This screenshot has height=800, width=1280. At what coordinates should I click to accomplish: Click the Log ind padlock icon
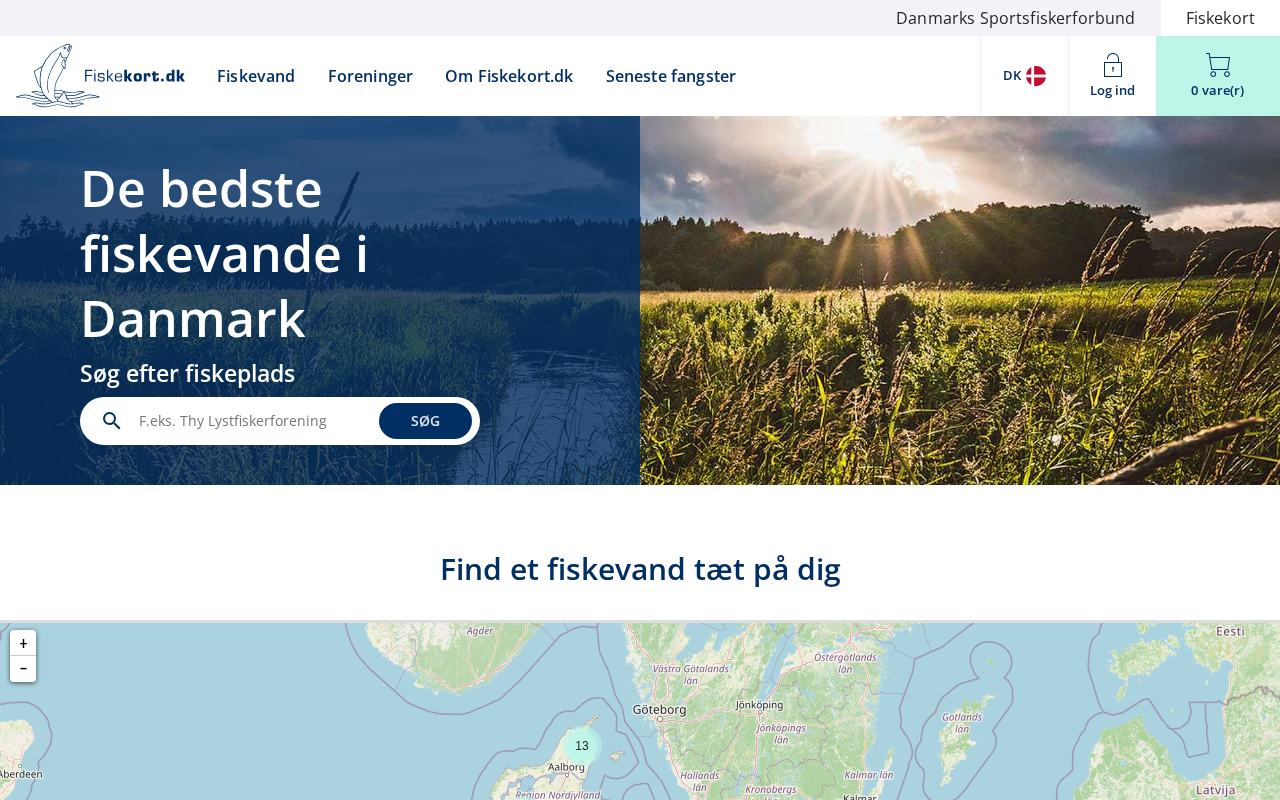pos(1112,65)
